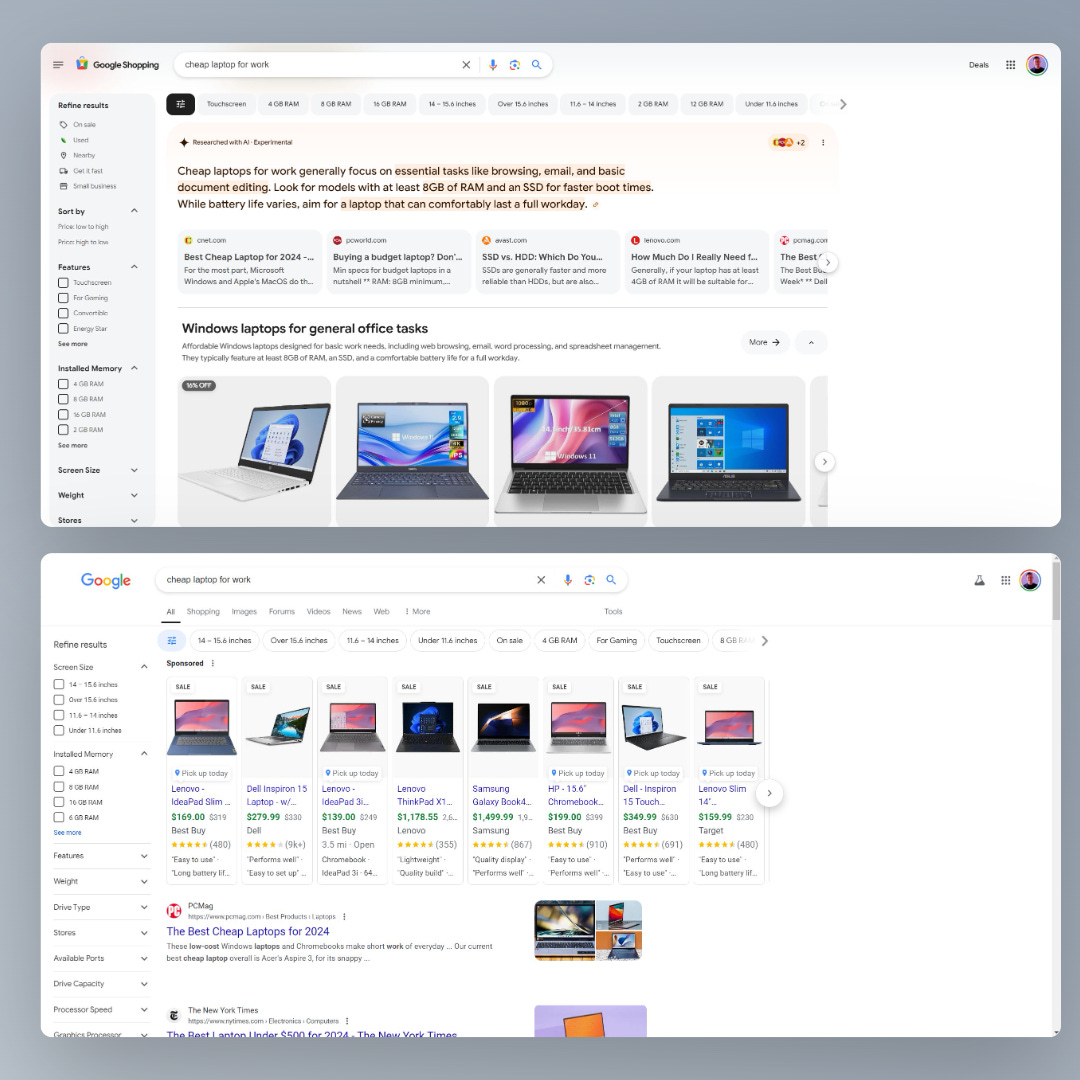Check the Energy Star feature box
1080x1080 pixels.
pyautogui.click(x=63, y=329)
